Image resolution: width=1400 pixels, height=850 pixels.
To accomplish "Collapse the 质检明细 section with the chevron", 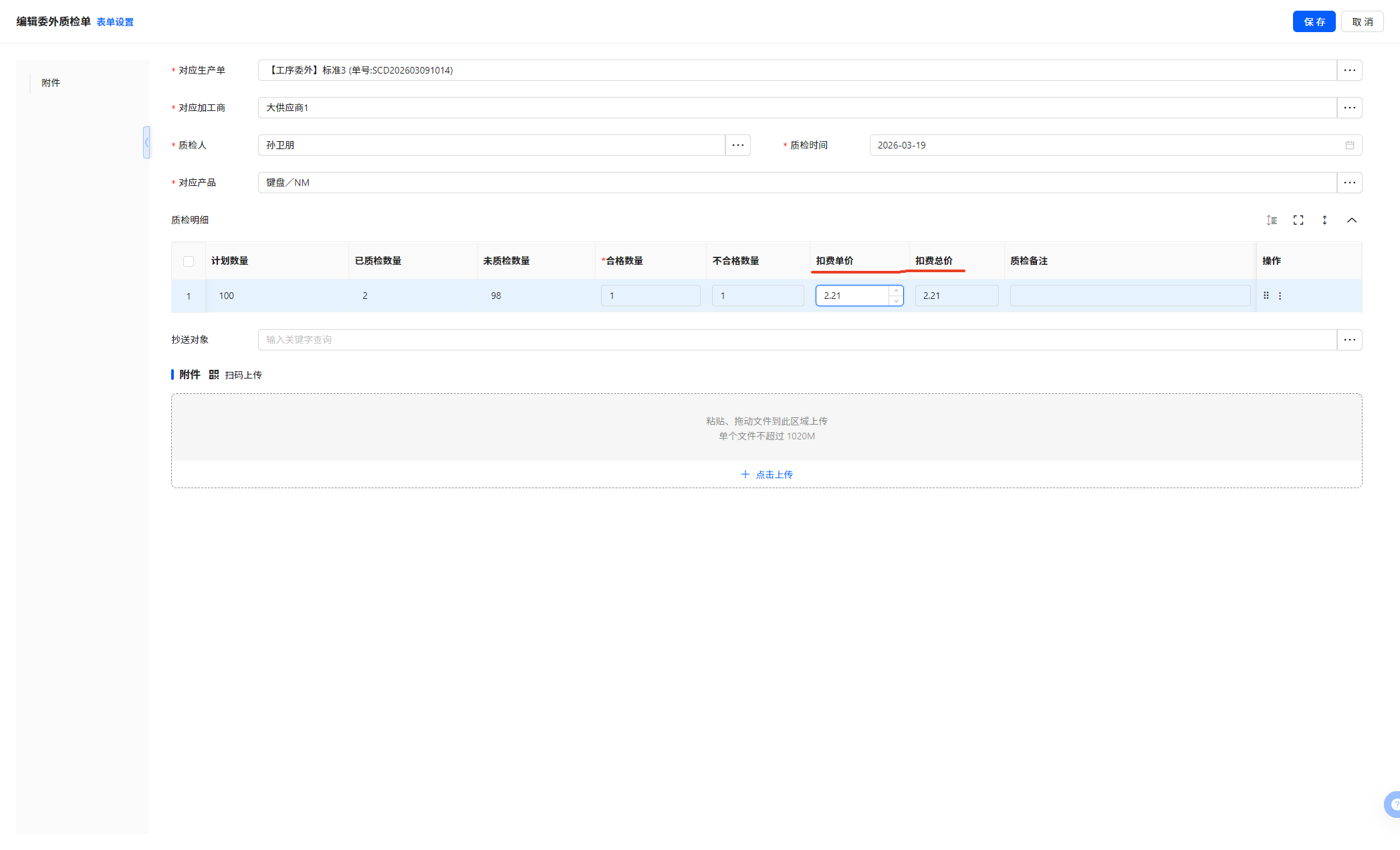I will [1351, 220].
